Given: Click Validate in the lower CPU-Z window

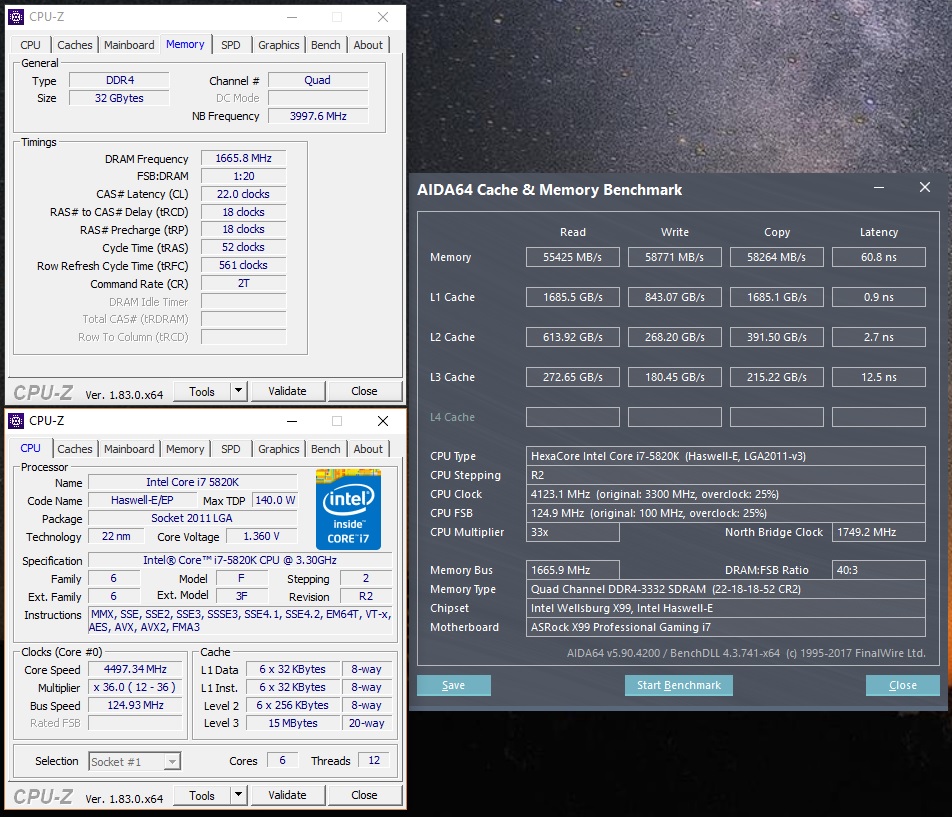Looking at the screenshot, I should pos(288,795).
